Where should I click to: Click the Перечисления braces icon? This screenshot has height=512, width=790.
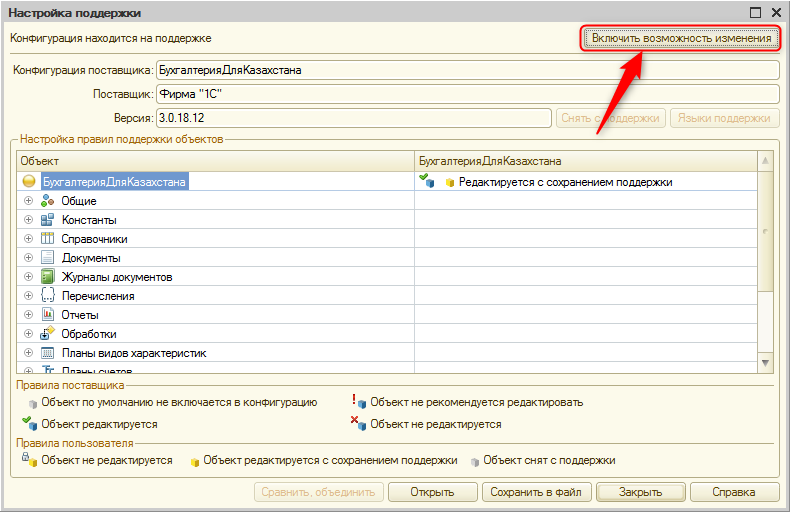[47, 296]
